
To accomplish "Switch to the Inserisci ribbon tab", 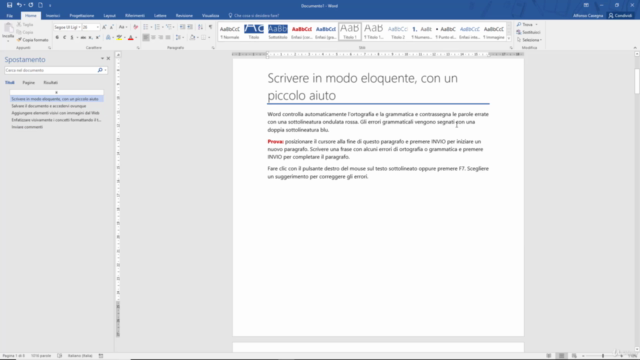I will click(x=53, y=16).
